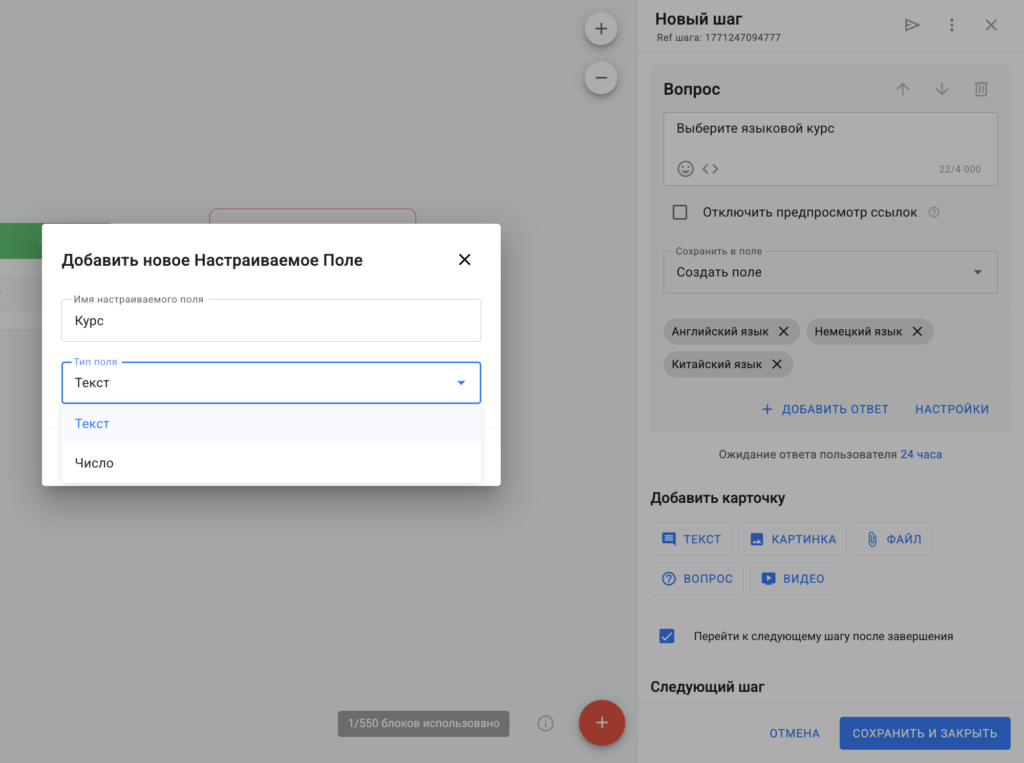This screenshot has height=763, width=1024.
Task: Open the emoji picker in question field
Action: [686, 169]
